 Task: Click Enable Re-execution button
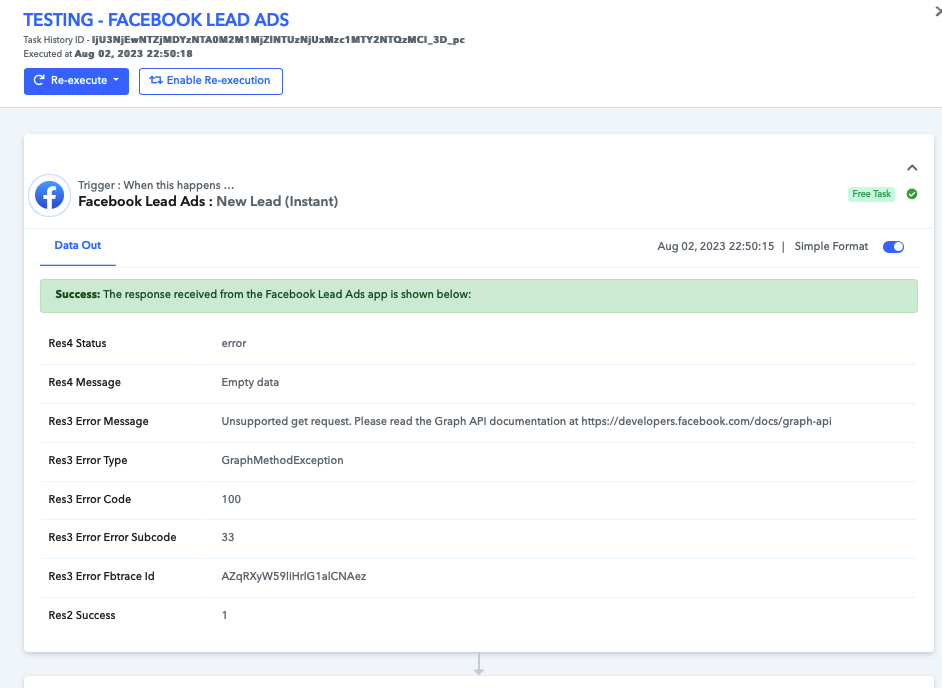pyautogui.click(x=211, y=81)
